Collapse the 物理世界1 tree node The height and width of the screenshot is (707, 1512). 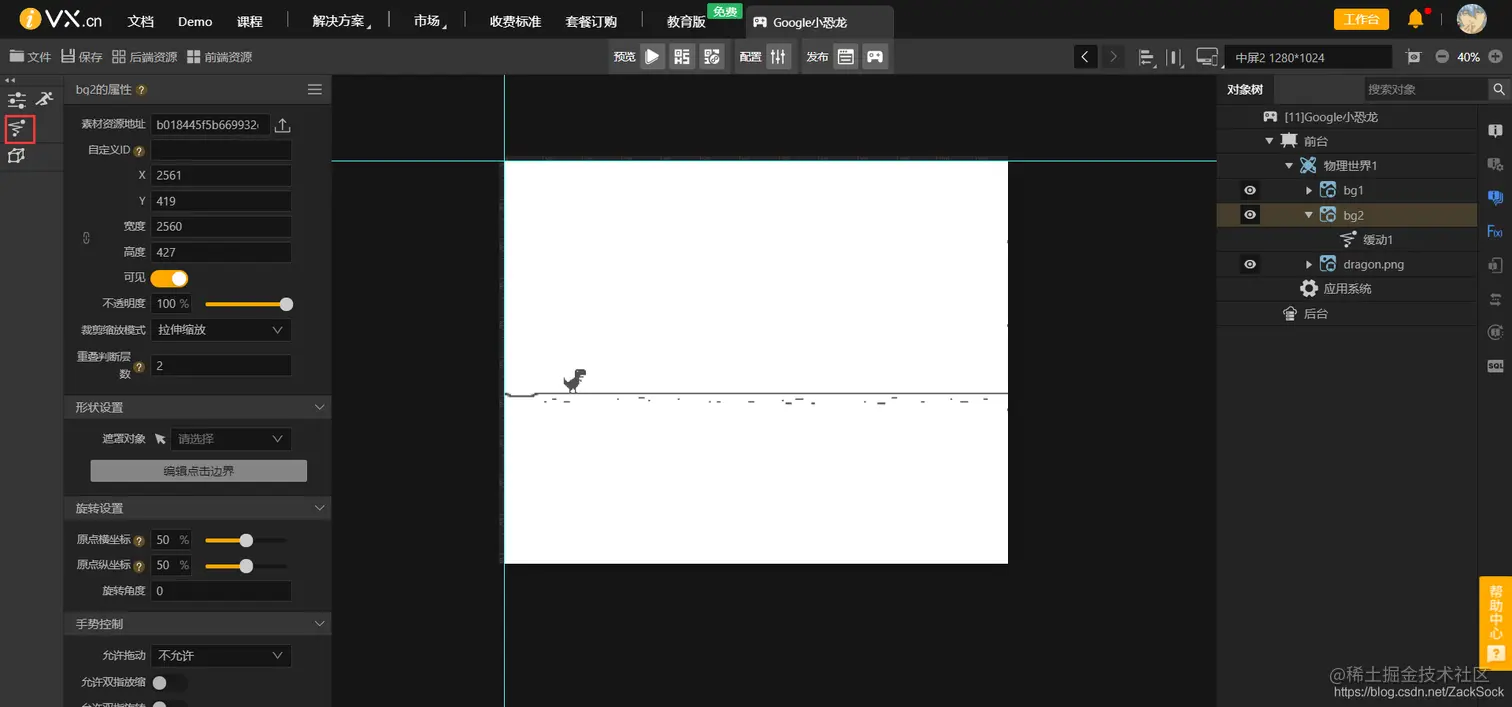coord(1289,166)
